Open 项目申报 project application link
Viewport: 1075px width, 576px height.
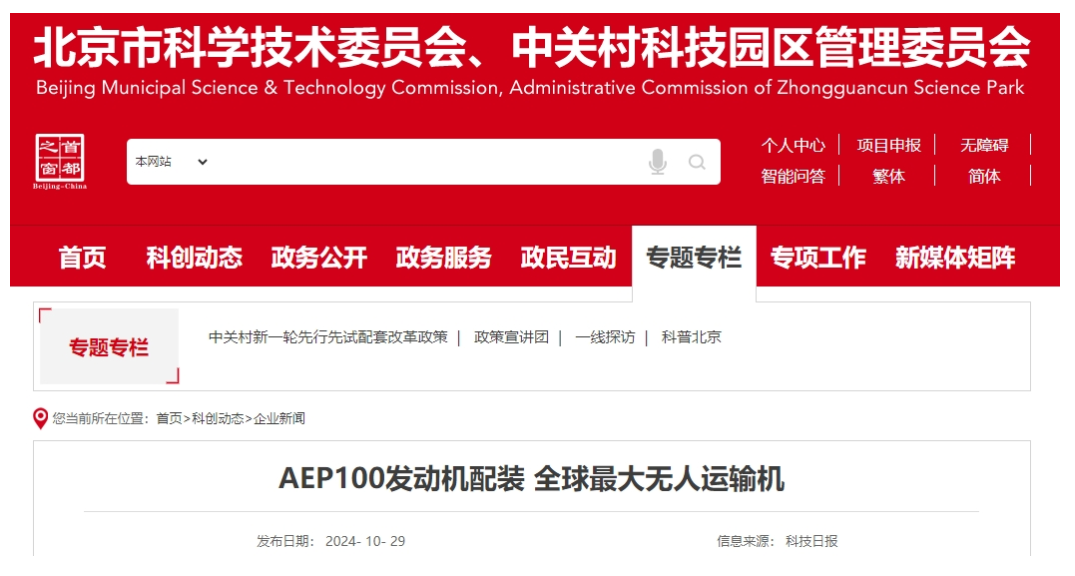[x=888, y=145]
